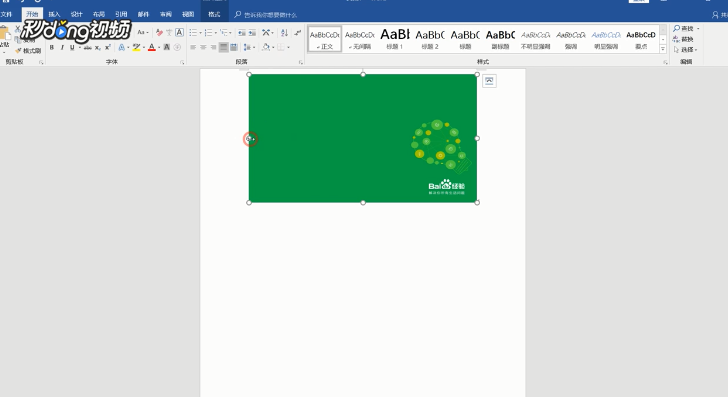
Task: Open the font color dropdown arrow
Action: point(159,47)
